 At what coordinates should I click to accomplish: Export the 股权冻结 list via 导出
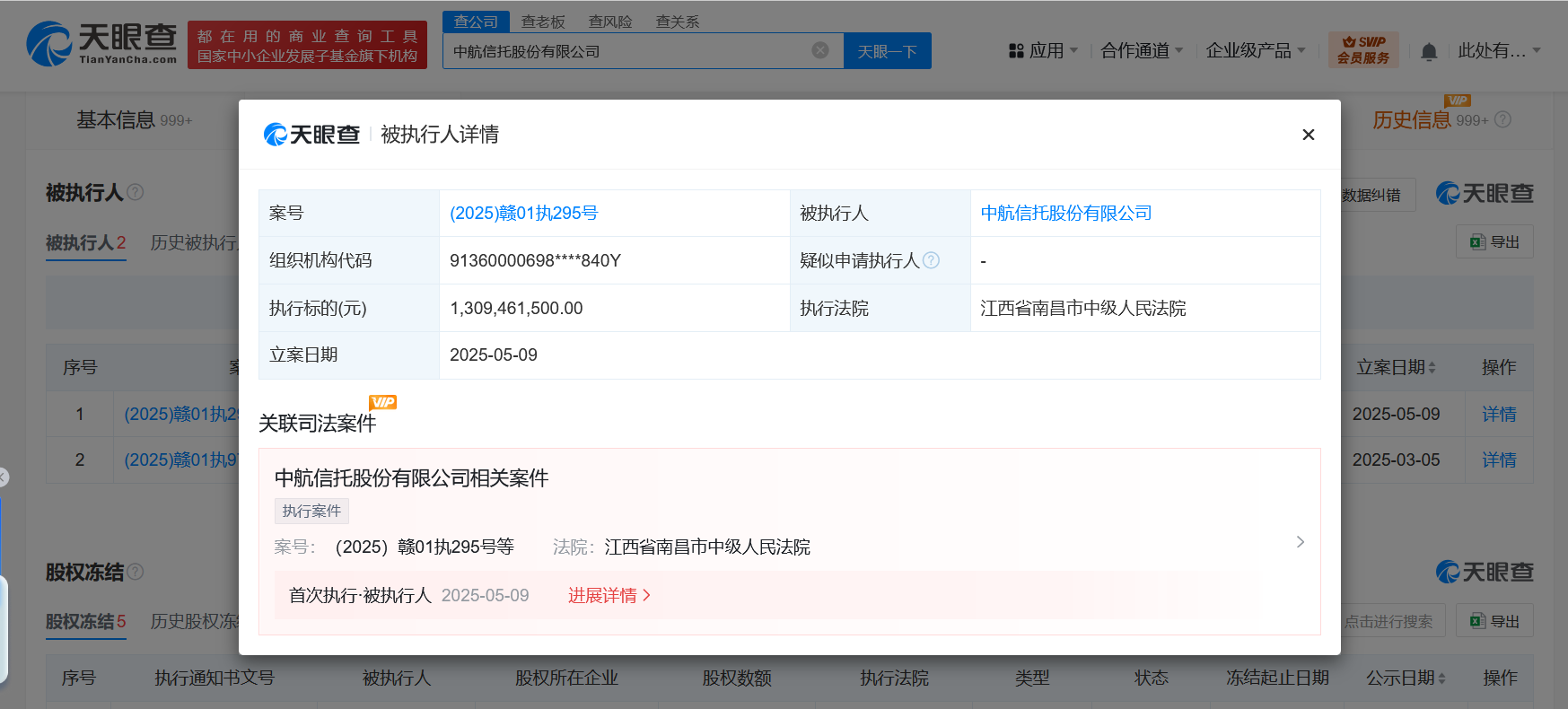pos(1494,621)
